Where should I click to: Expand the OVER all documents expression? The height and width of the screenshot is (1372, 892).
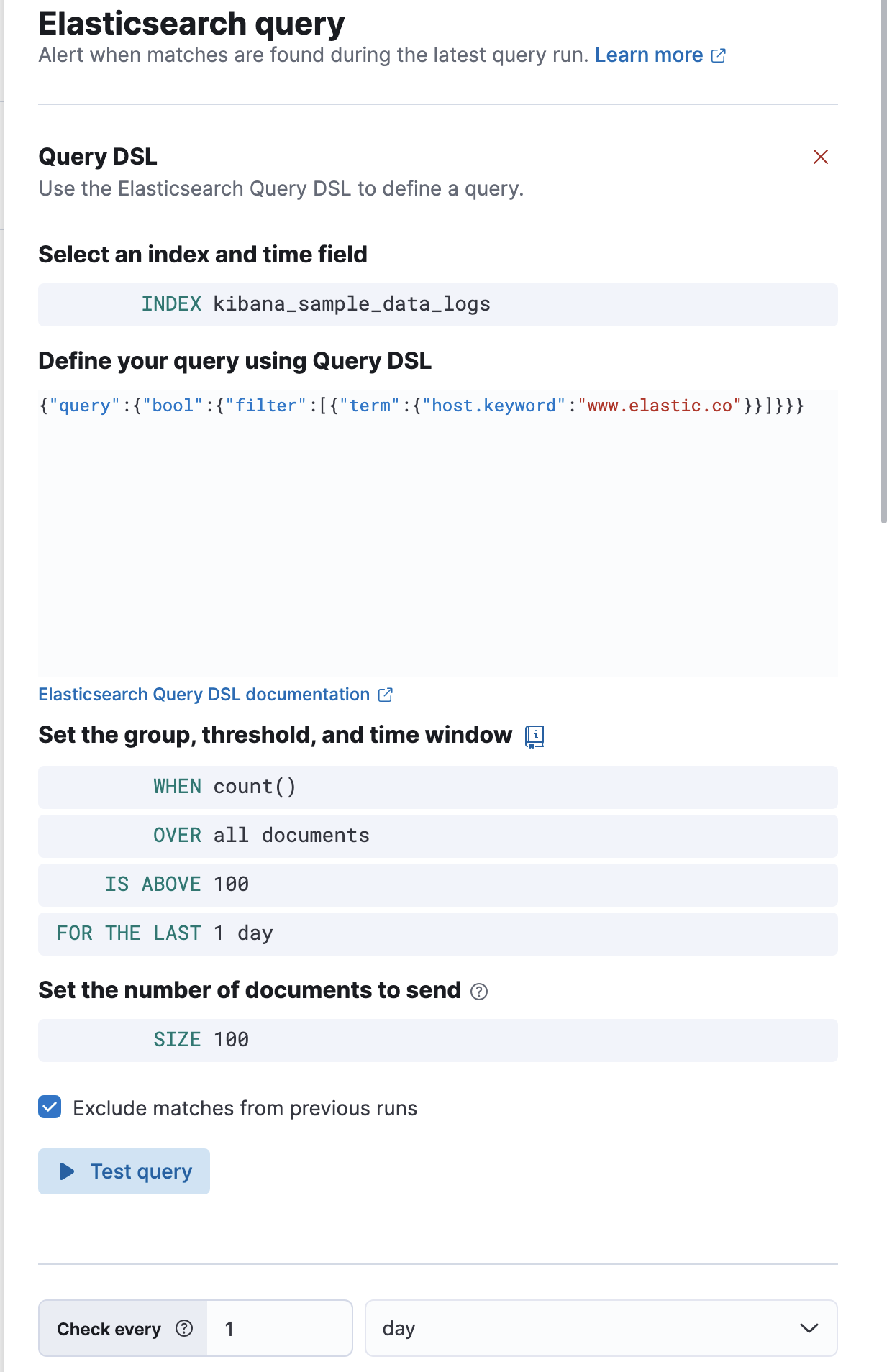pos(260,836)
